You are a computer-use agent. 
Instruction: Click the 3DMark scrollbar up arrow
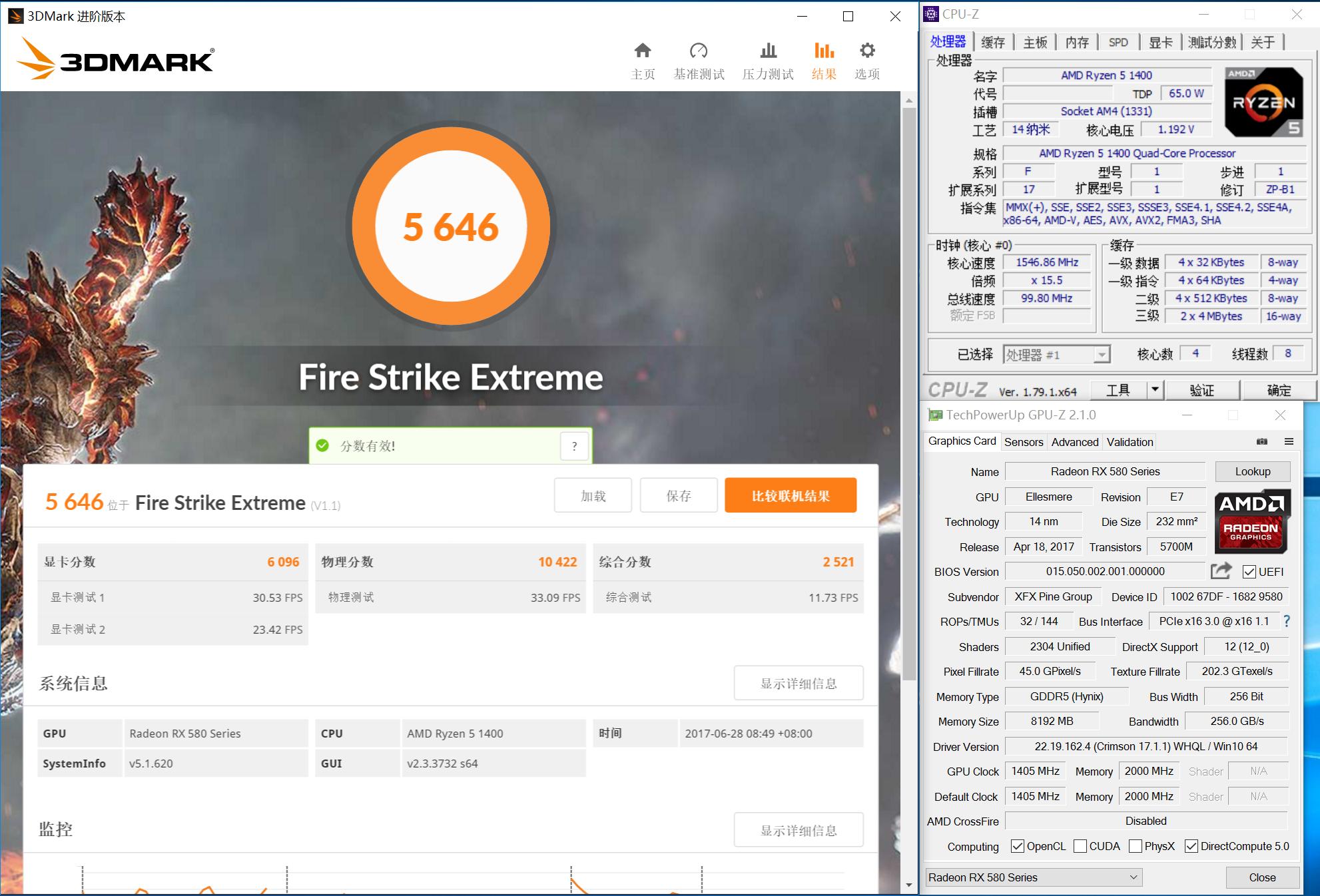click(x=908, y=101)
